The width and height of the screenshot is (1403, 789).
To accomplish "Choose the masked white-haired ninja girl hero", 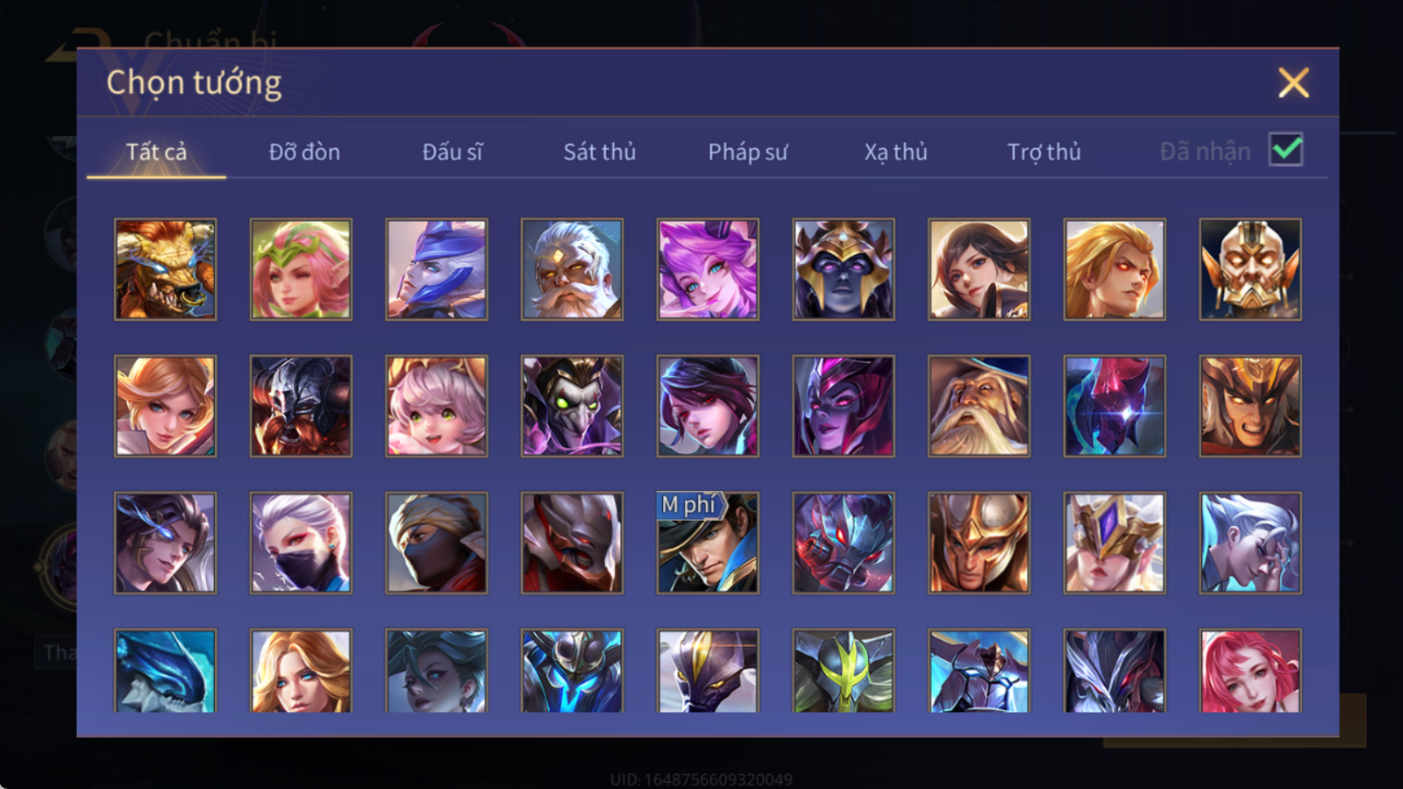I will tap(301, 543).
